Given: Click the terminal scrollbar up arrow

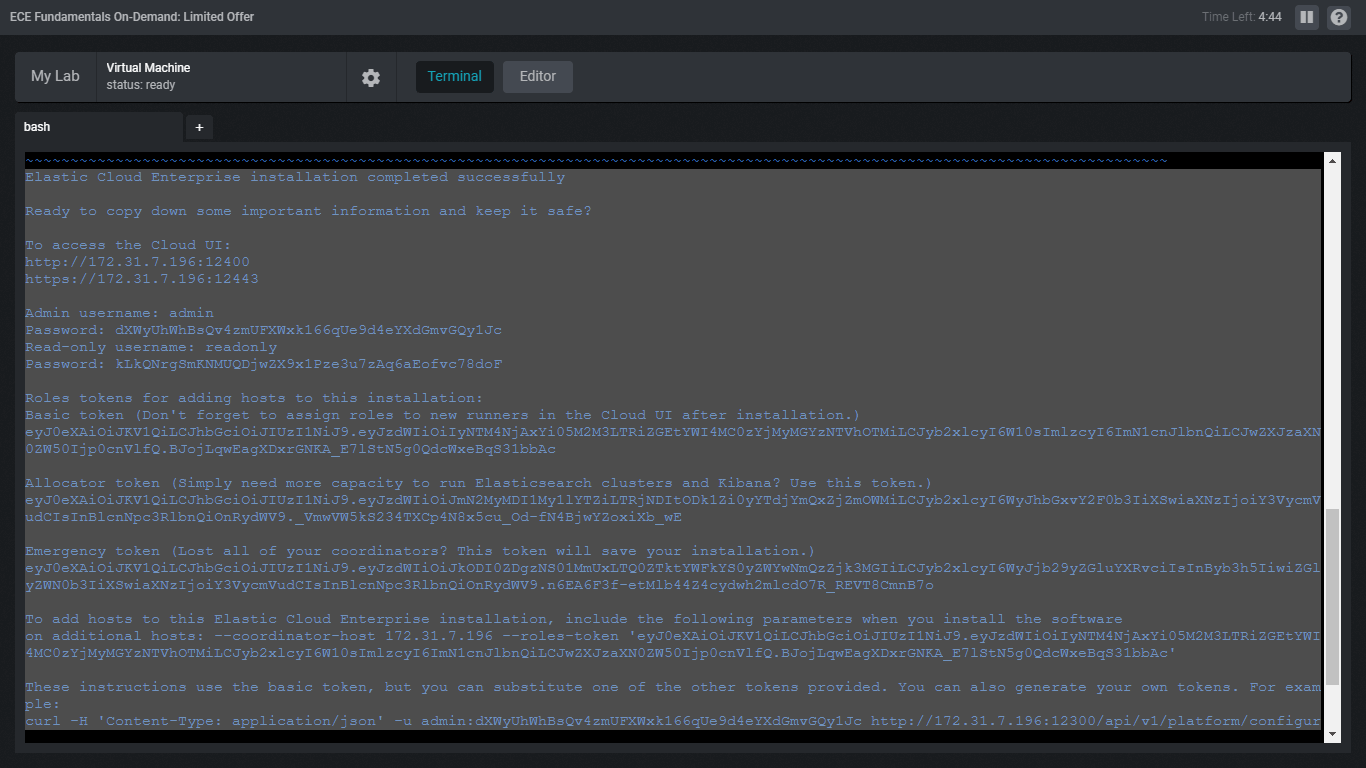Looking at the screenshot, I should (1331, 160).
